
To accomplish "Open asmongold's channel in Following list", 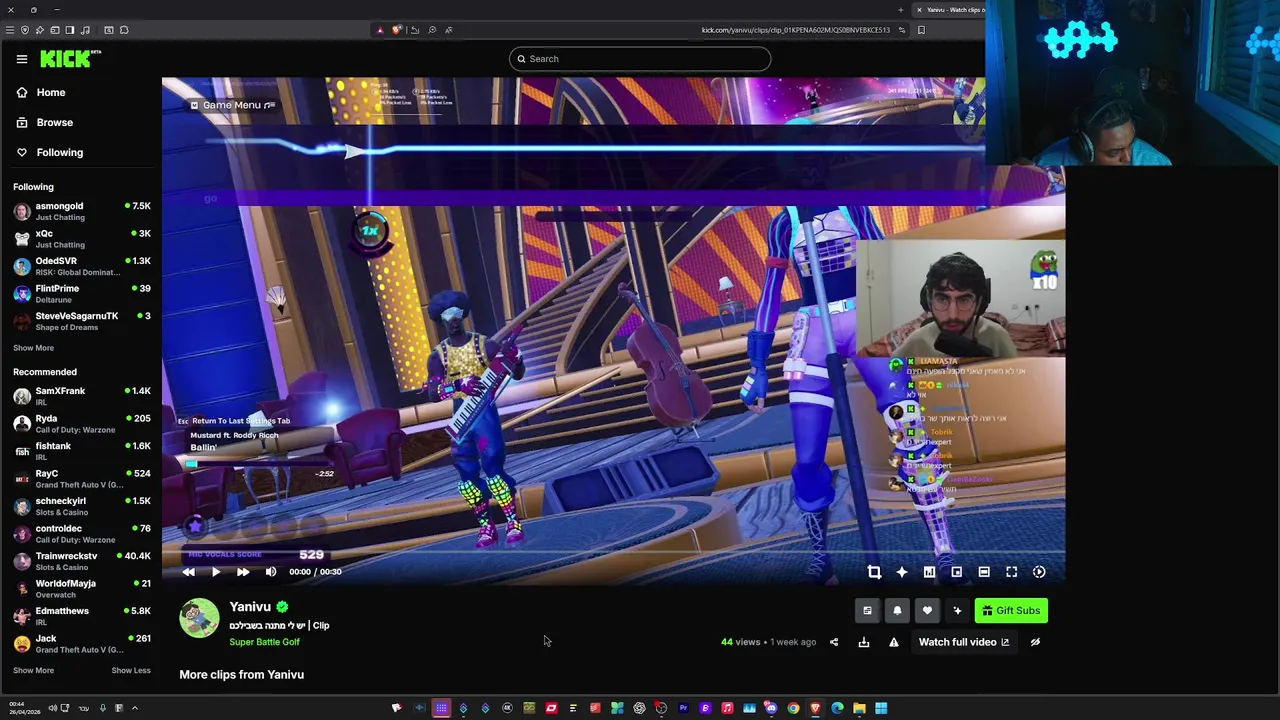I will [81, 211].
